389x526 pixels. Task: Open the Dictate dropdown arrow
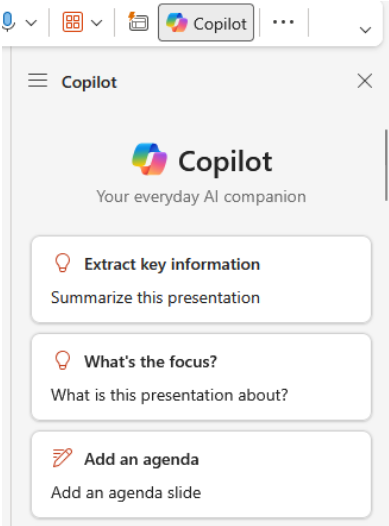pos(31,23)
